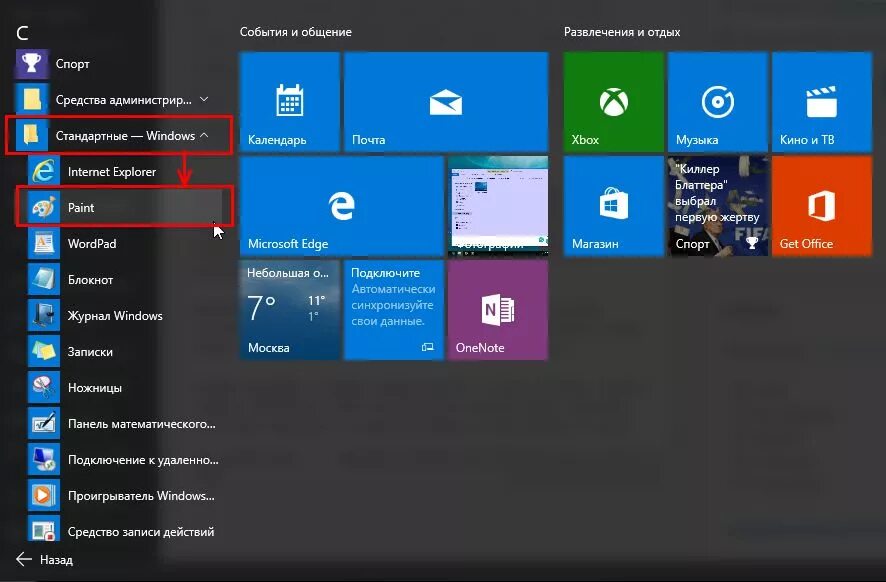Open the Подключите sync data tile
The image size is (886, 582).
coord(394,310)
